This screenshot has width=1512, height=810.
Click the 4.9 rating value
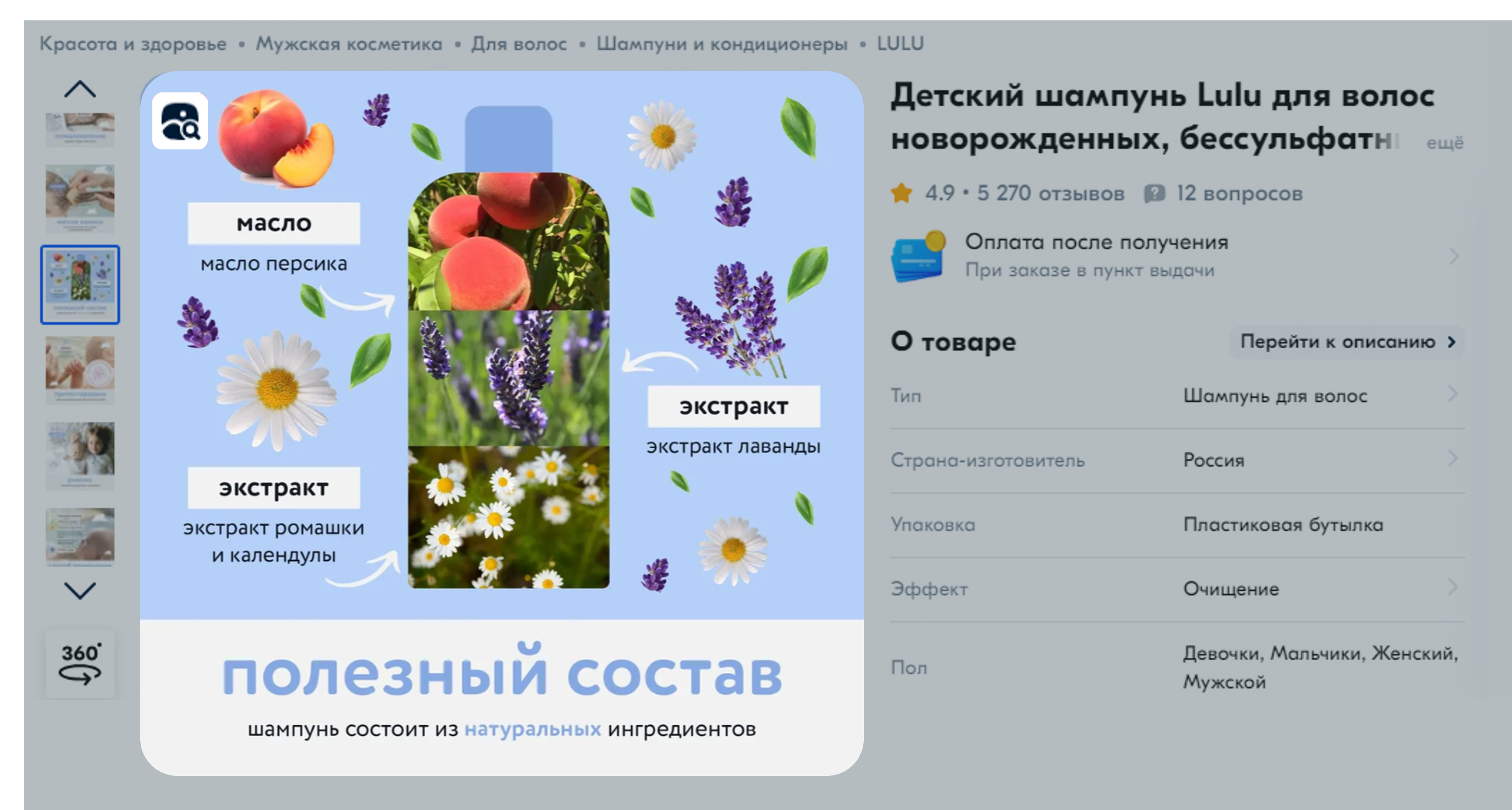tap(940, 193)
